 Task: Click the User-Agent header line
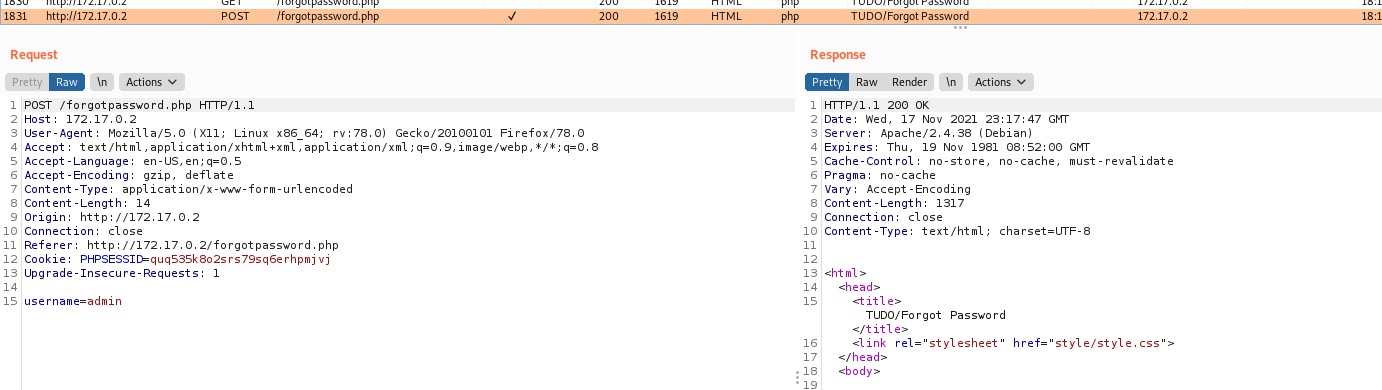click(304, 133)
